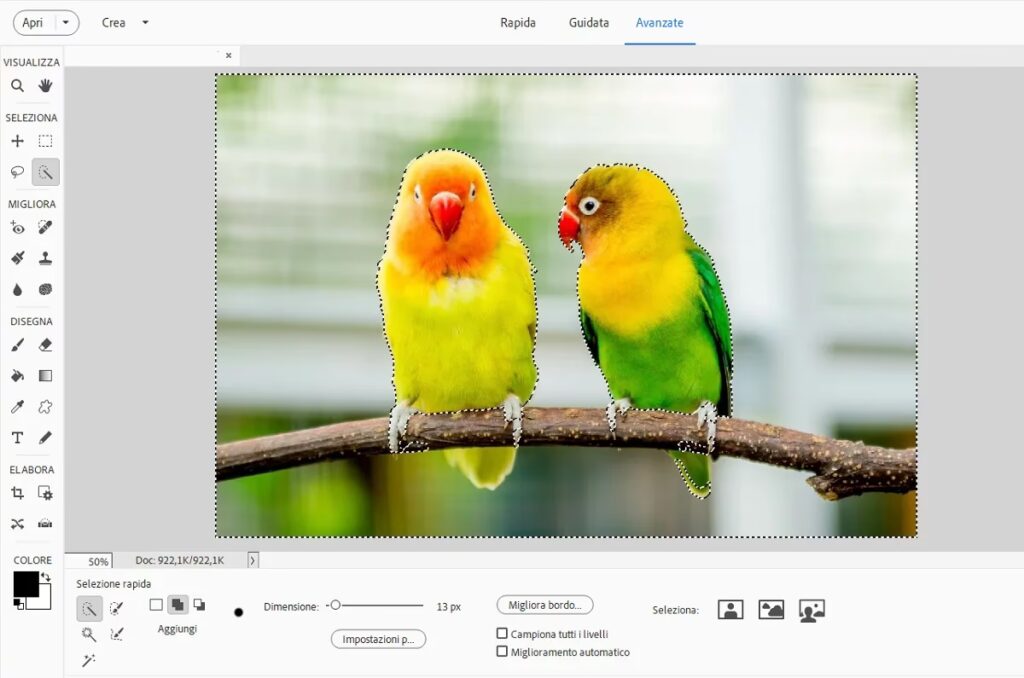Screen dimensions: 1024x678
Task: Expand the Crea dropdown menu
Action: pos(145,22)
